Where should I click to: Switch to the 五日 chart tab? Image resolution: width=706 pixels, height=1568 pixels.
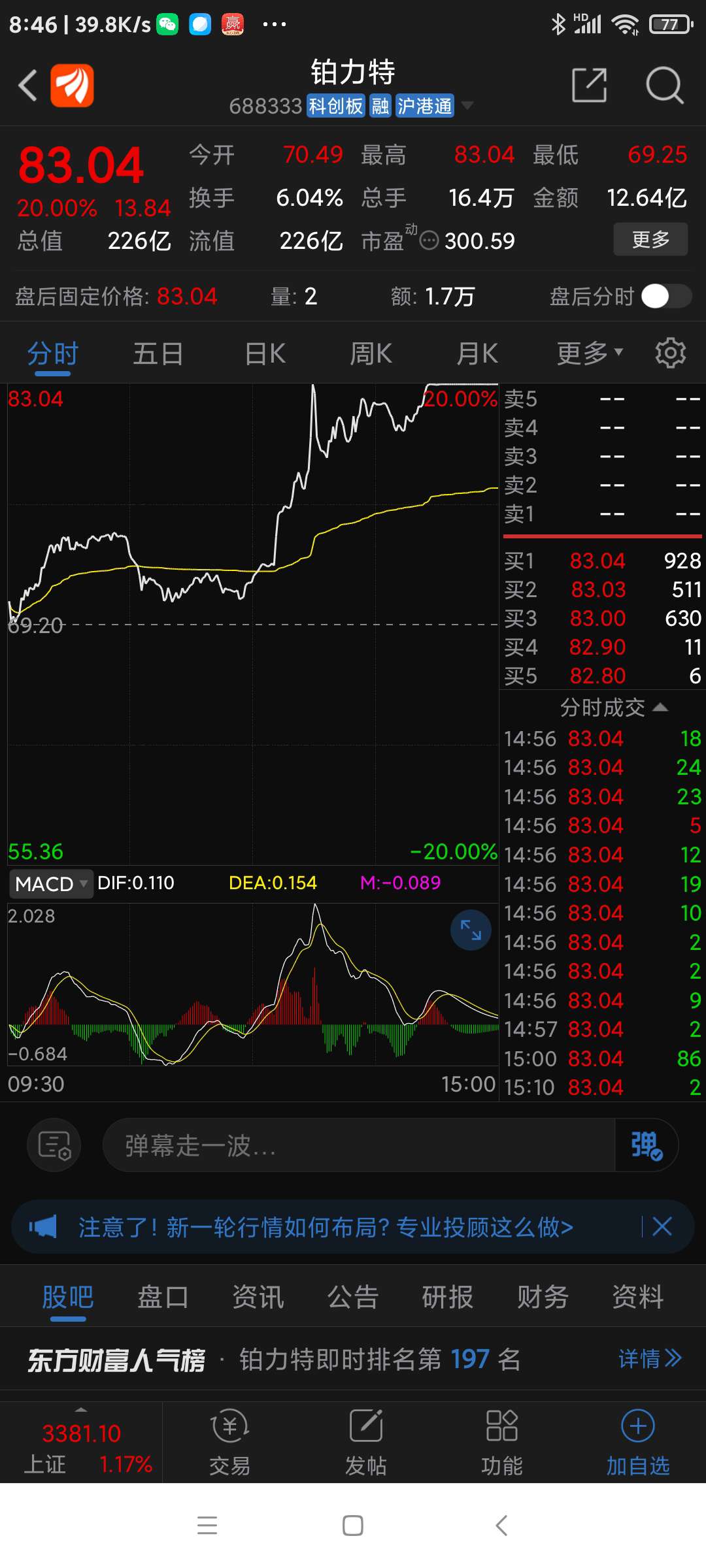[x=158, y=354]
